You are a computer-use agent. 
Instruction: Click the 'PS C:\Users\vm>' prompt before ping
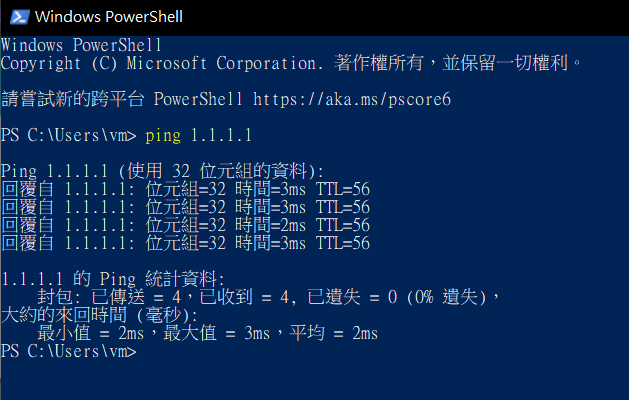pos(68,135)
